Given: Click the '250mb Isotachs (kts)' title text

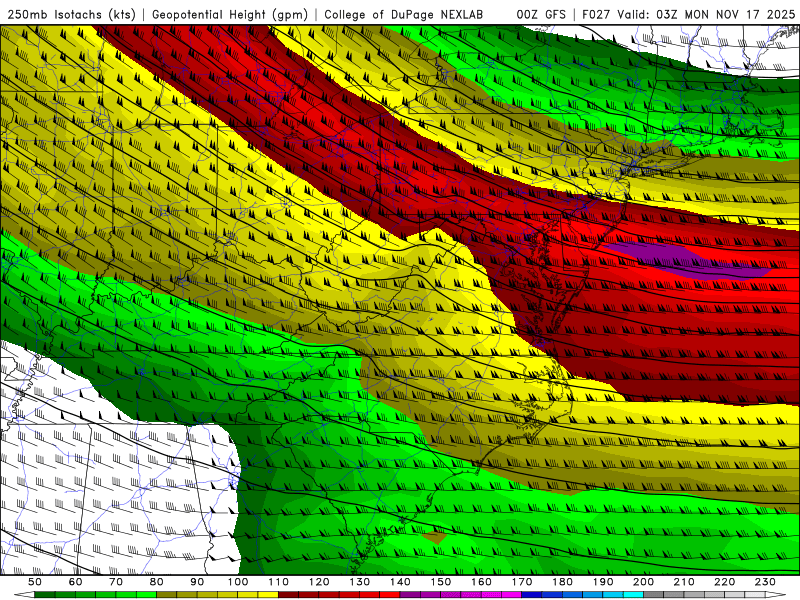Looking at the screenshot, I should 71,14.
